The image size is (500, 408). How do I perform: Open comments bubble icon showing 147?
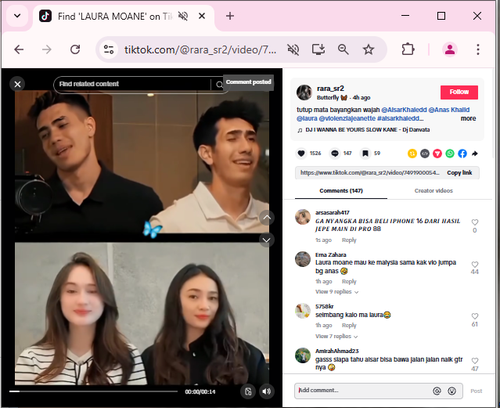pos(335,153)
